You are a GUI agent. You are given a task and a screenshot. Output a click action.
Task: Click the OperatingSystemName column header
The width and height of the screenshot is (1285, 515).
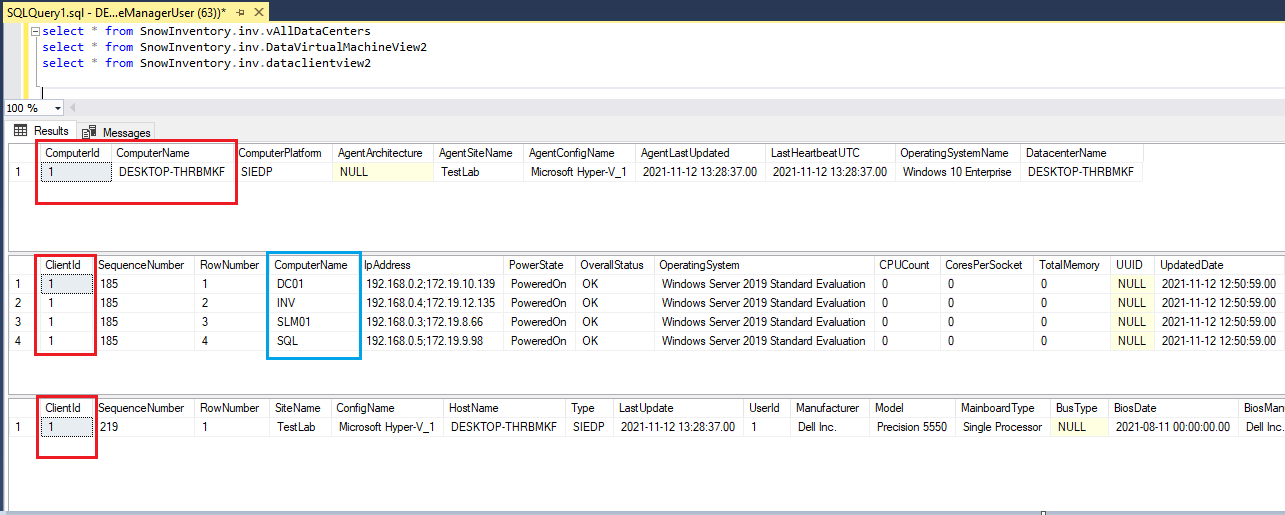958,153
